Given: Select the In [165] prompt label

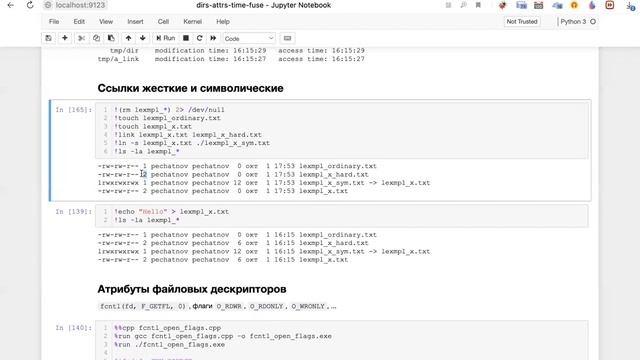Looking at the screenshot, I should click(73, 110).
